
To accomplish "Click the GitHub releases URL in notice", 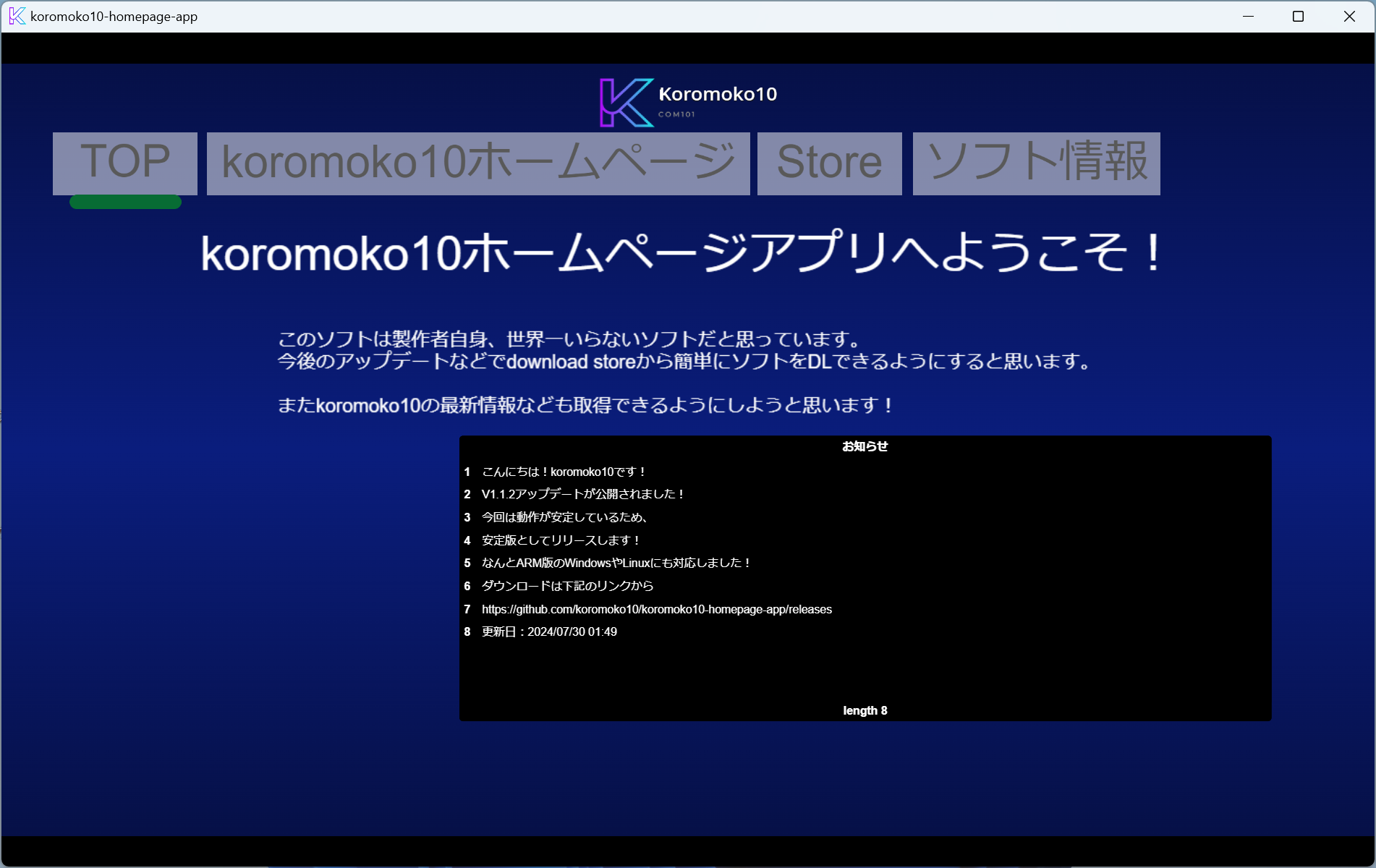I will click(x=657, y=609).
